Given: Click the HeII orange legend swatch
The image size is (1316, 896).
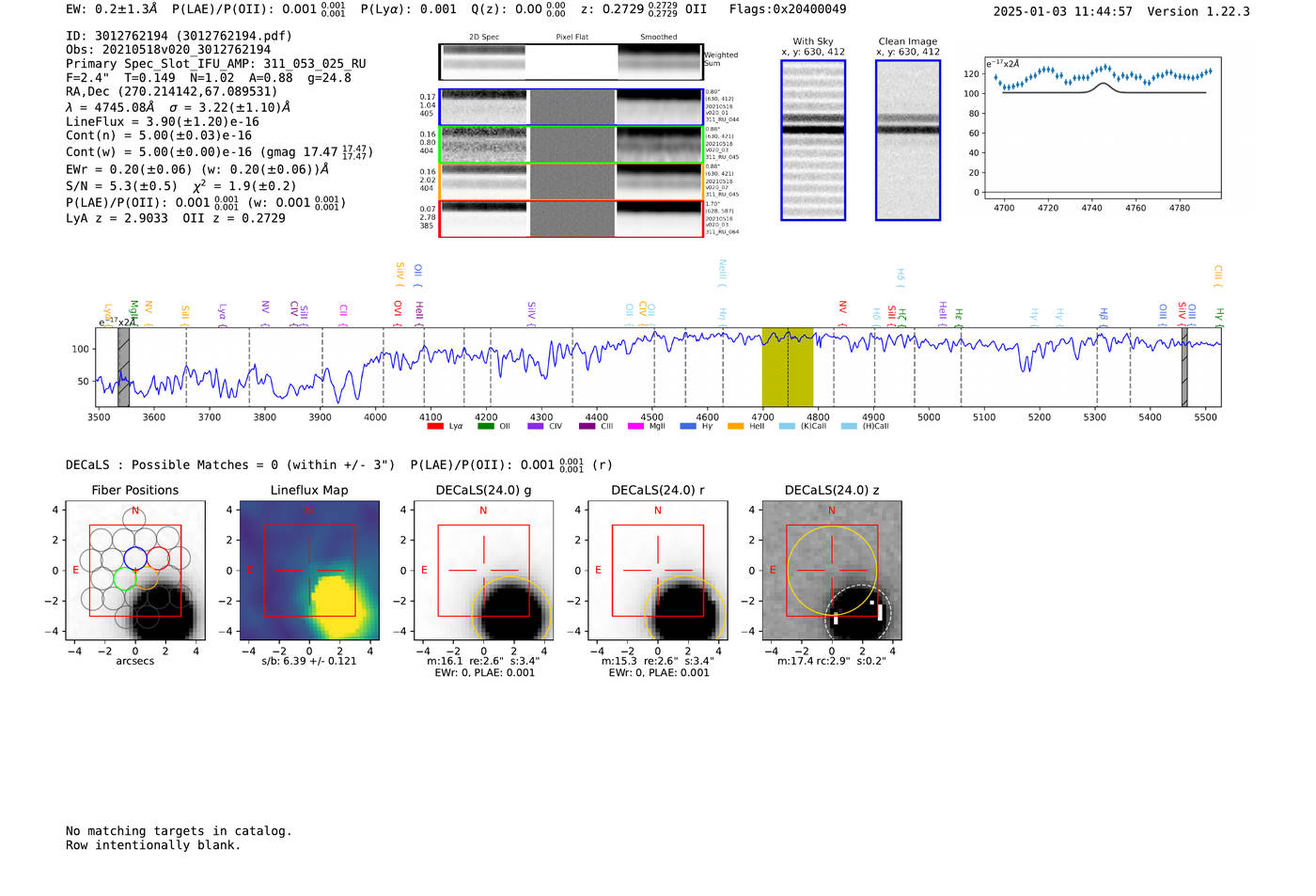Looking at the screenshot, I should click(x=736, y=426).
